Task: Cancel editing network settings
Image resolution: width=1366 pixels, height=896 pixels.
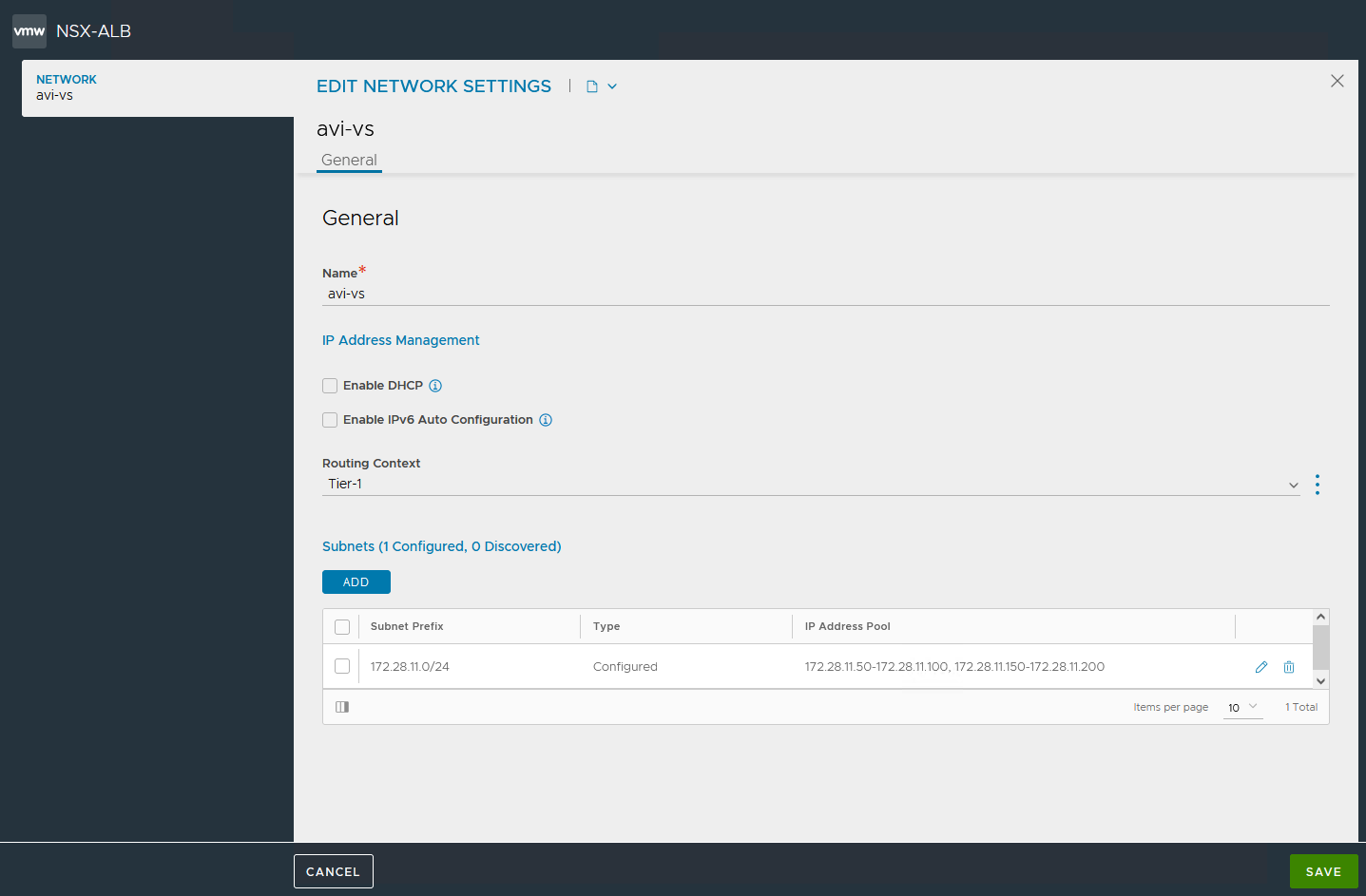Action: point(334,871)
